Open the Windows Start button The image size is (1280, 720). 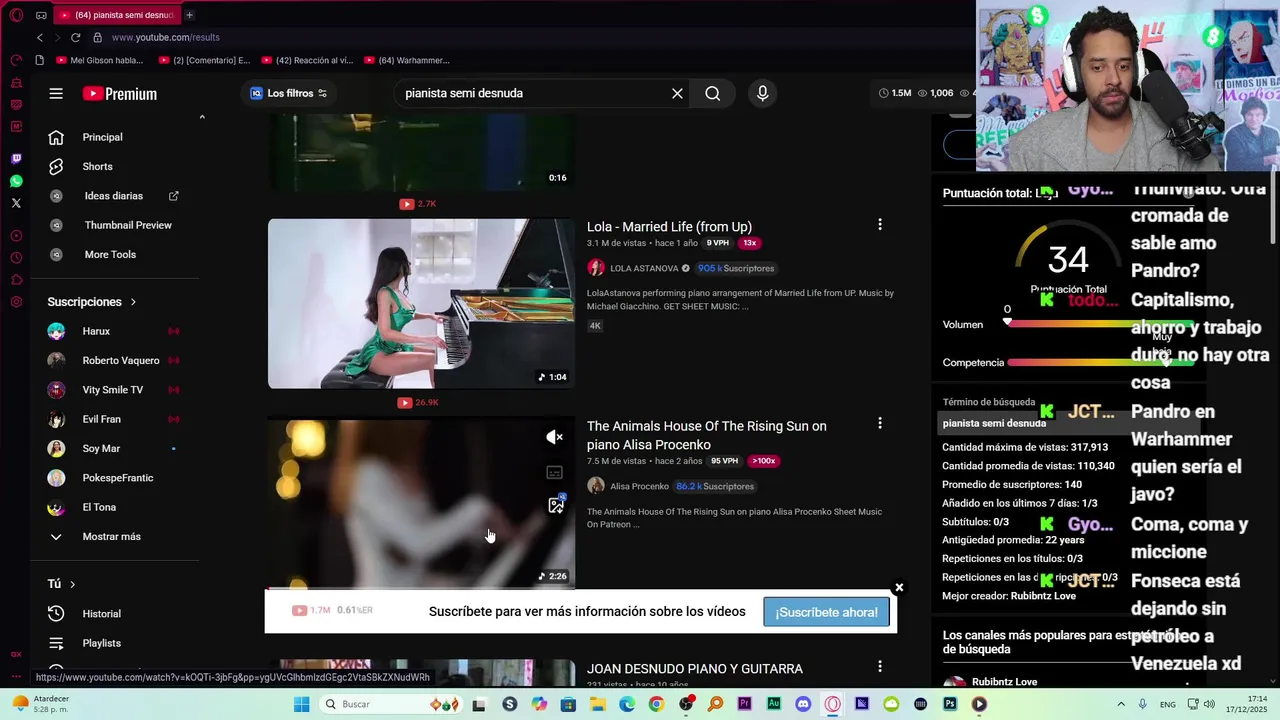tap(301, 704)
